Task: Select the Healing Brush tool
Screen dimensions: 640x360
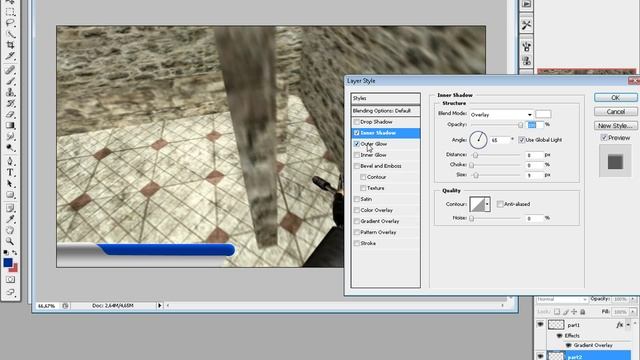Action: [10, 70]
